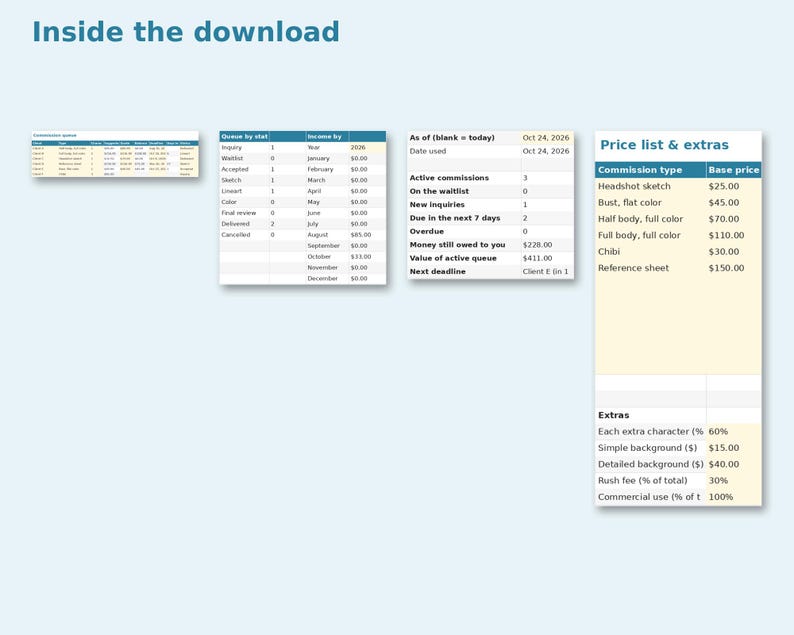
Task: Select 'Half body, full color' commission type
Action: coord(640,219)
